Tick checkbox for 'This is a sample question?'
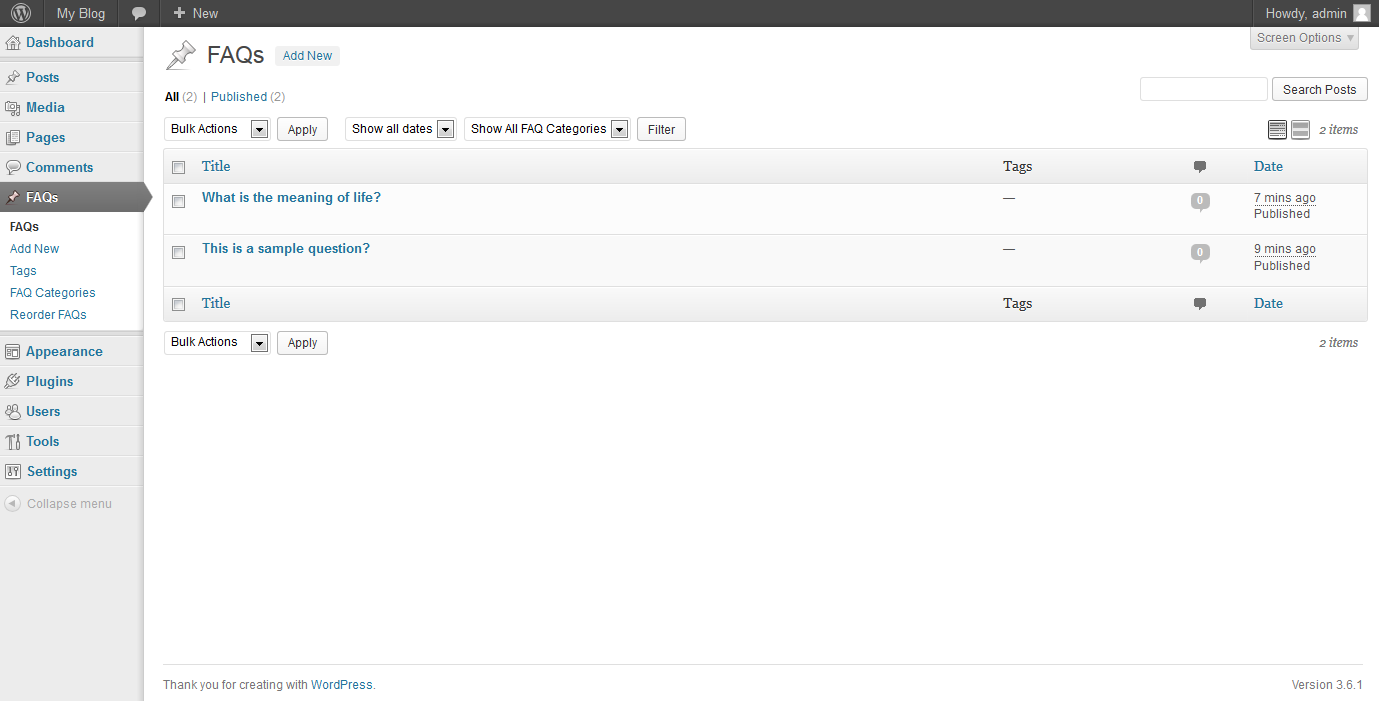 (x=179, y=252)
